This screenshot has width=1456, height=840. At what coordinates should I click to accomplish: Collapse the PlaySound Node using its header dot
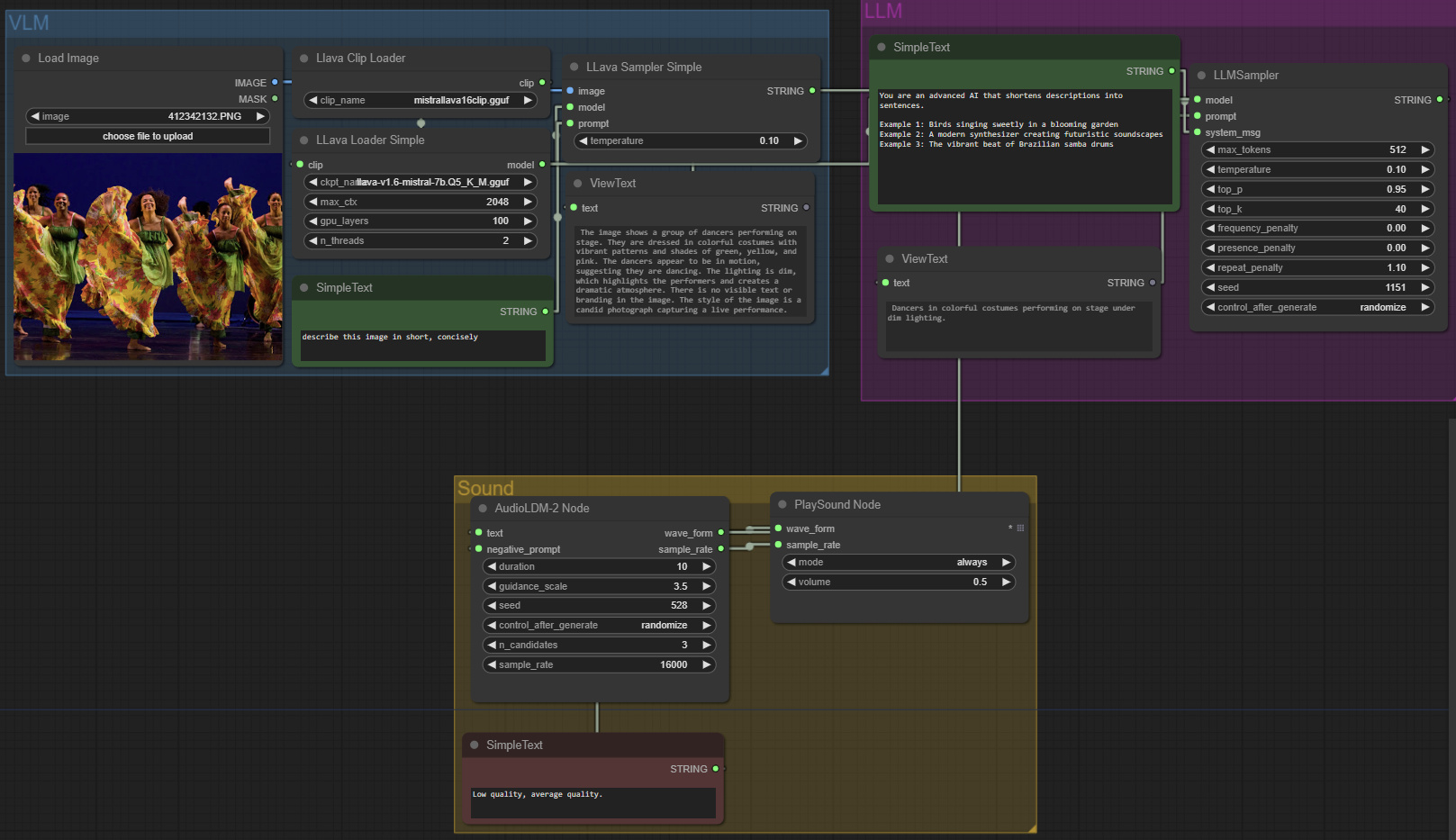782,504
